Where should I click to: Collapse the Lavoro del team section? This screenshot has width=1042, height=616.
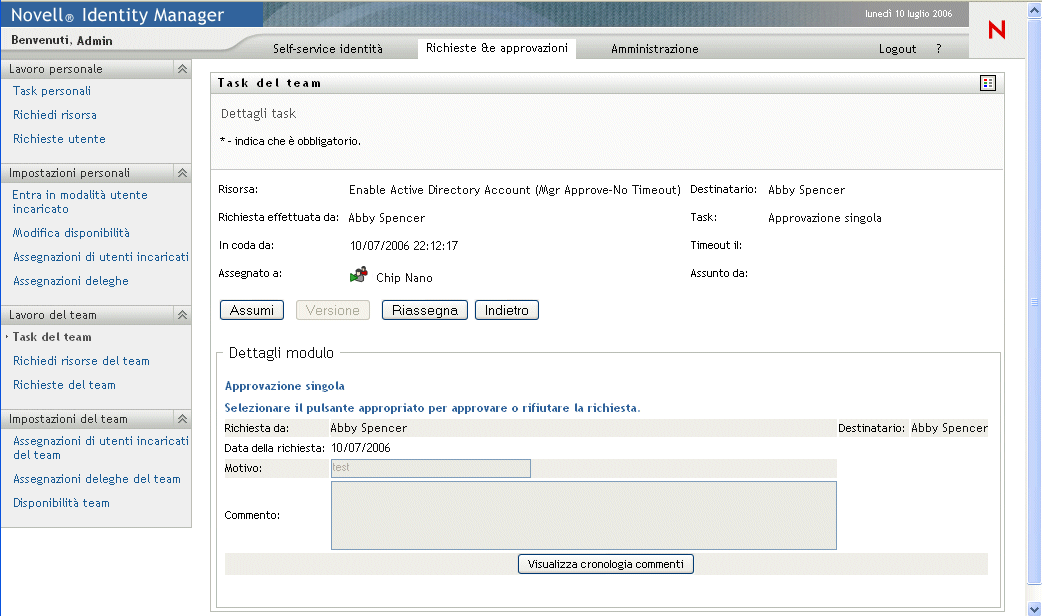coord(182,315)
